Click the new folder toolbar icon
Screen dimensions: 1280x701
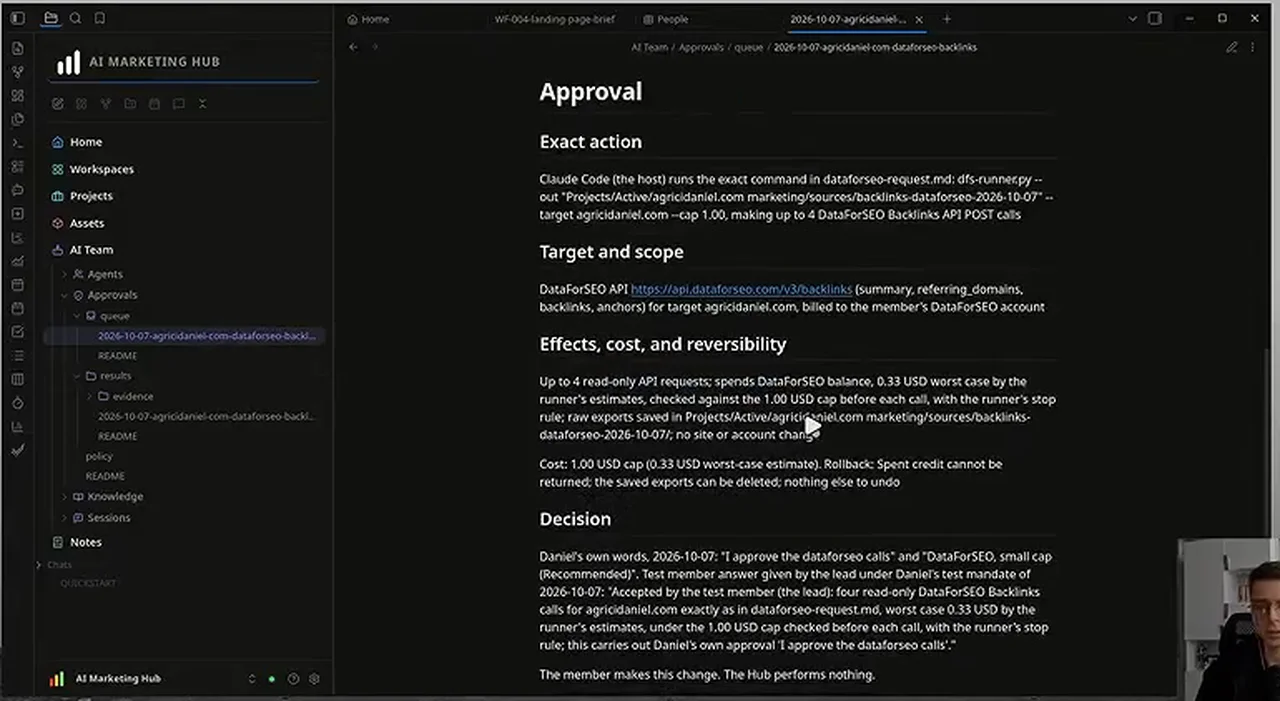coord(130,104)
